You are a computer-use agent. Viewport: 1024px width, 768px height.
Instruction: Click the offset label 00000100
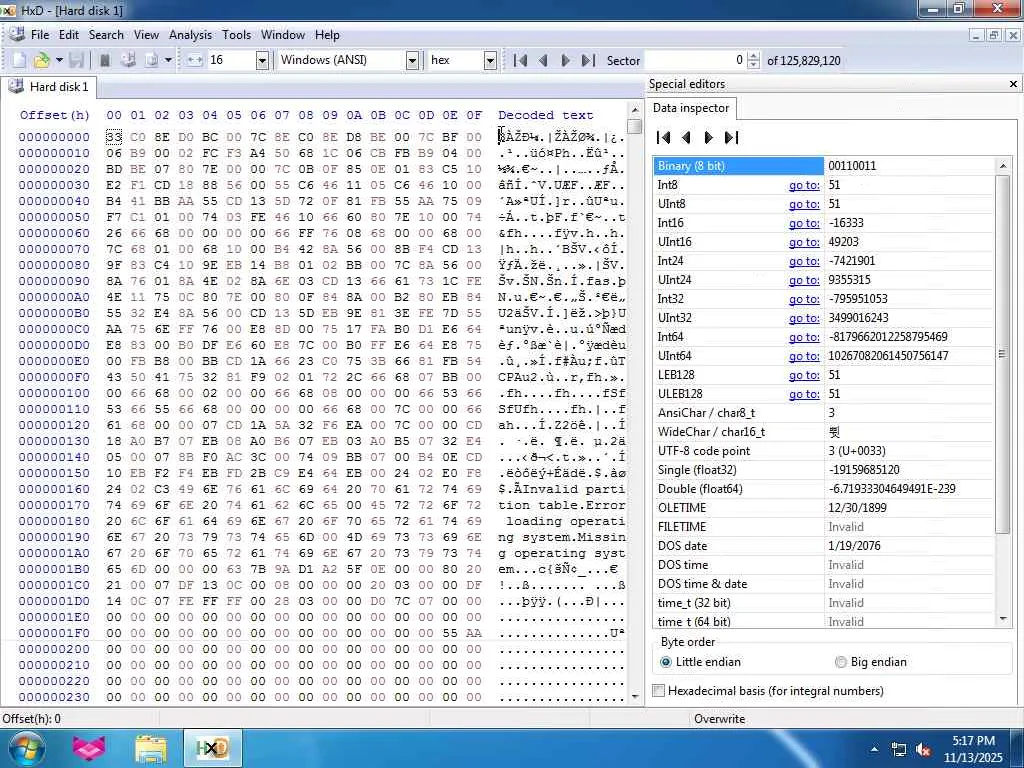(x=54, y=393)
